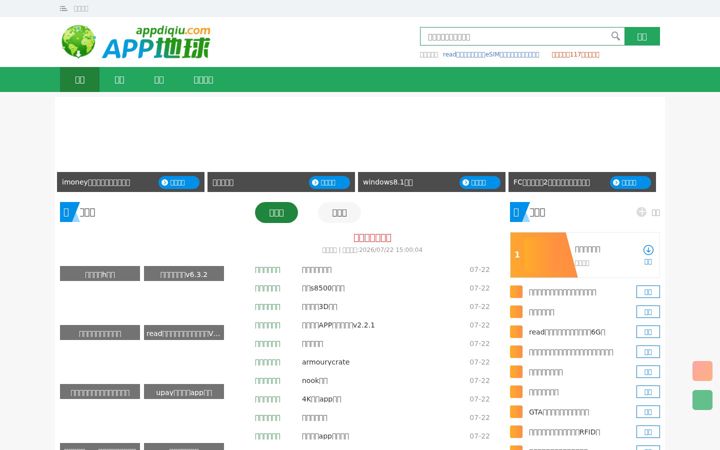Open hot search link starting with "read"
Screen dimensions: 720x450
pos(491,54)
